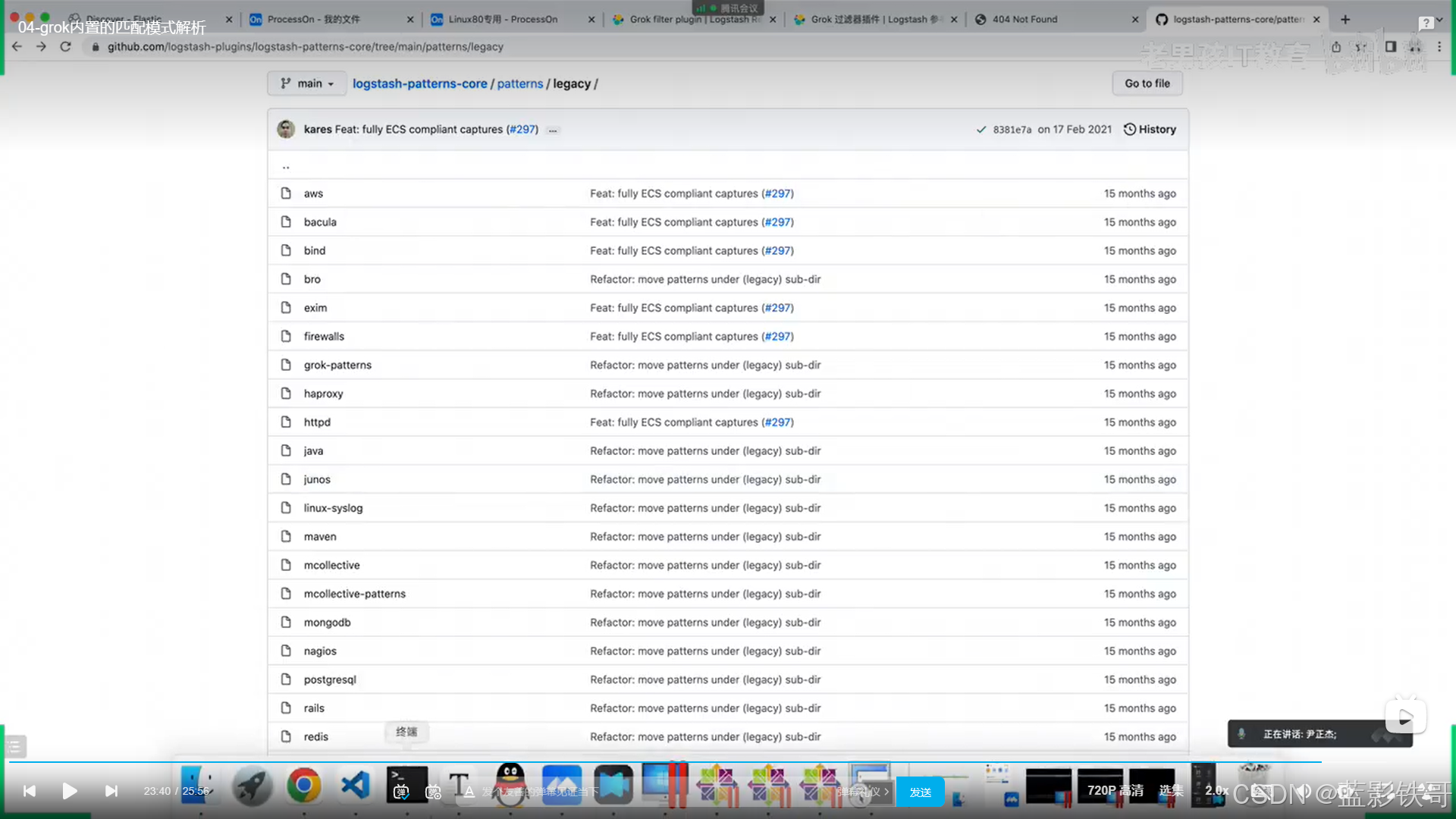Open the 2.0x playback speed menu
This screenshot has height=819, width=1456.
(x=1216, y=791)
